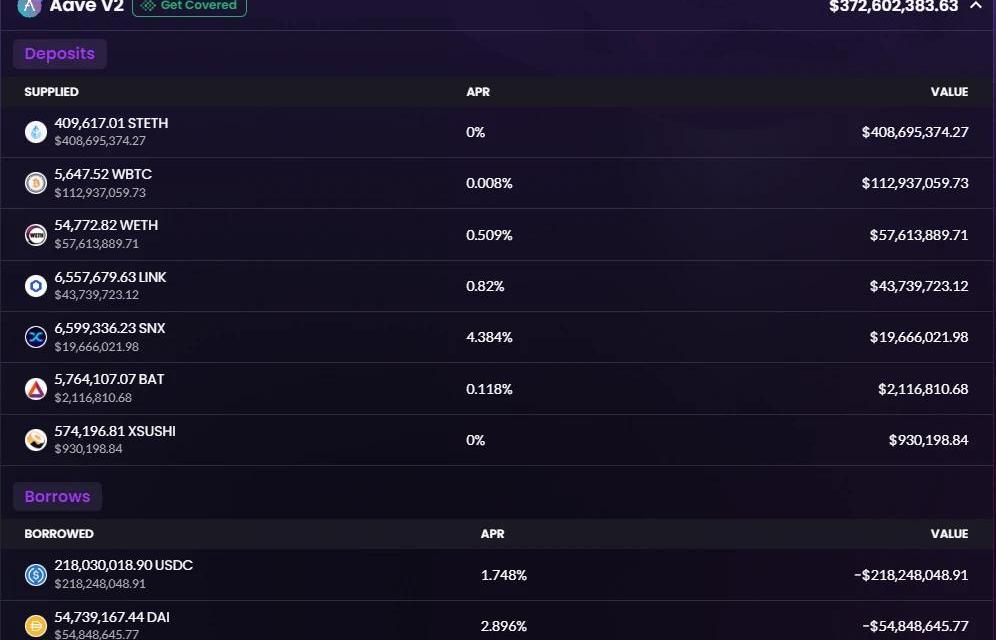Click the WETH token icon

(36, 235)
